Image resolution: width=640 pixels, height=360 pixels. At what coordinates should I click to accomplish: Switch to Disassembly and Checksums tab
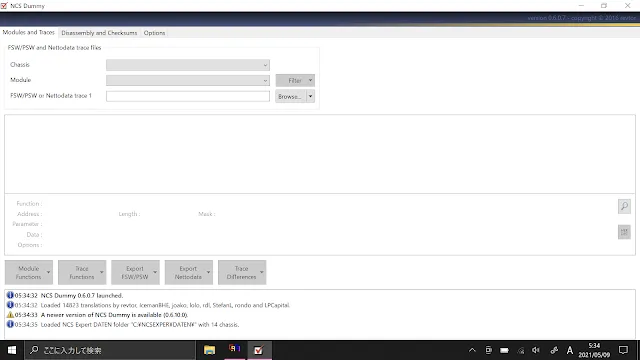pyautogui.click(x=99, y=33)
